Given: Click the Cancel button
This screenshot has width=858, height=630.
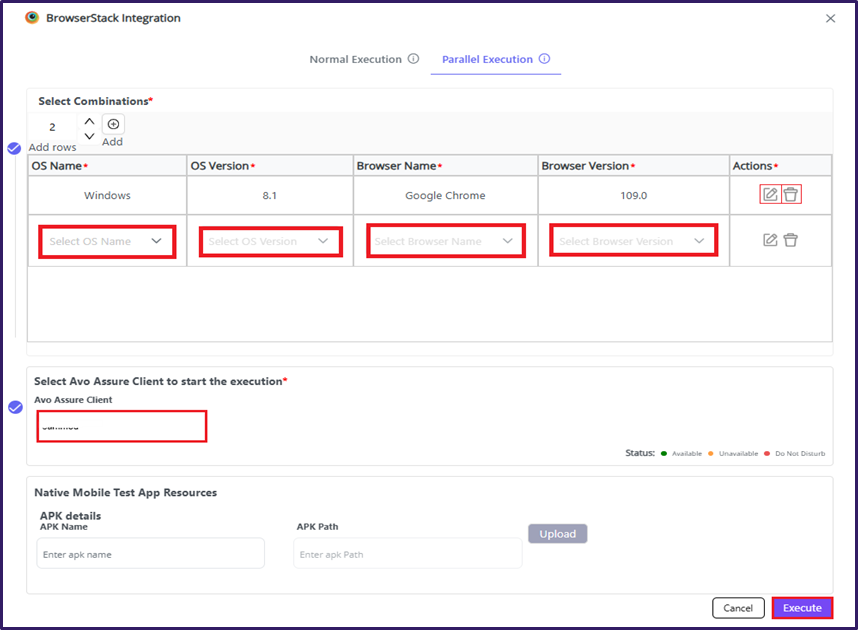Looking at the screenshot, I should point(738,608).
